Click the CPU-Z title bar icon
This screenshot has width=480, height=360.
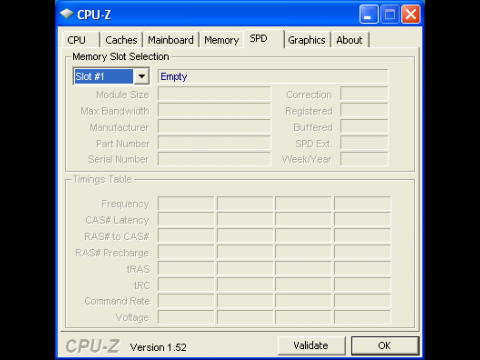coord(67,14)
